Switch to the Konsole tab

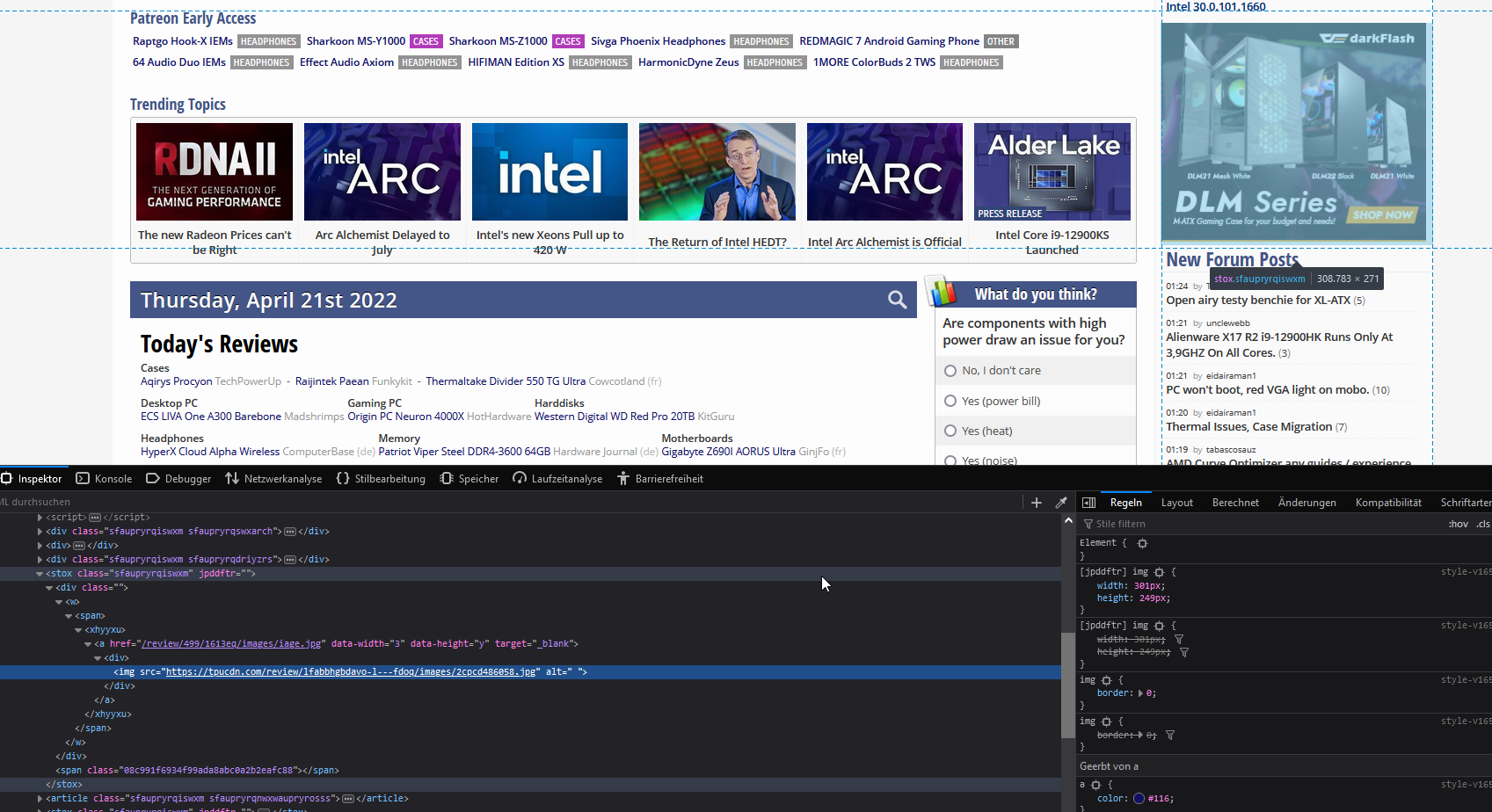[104, 478]
